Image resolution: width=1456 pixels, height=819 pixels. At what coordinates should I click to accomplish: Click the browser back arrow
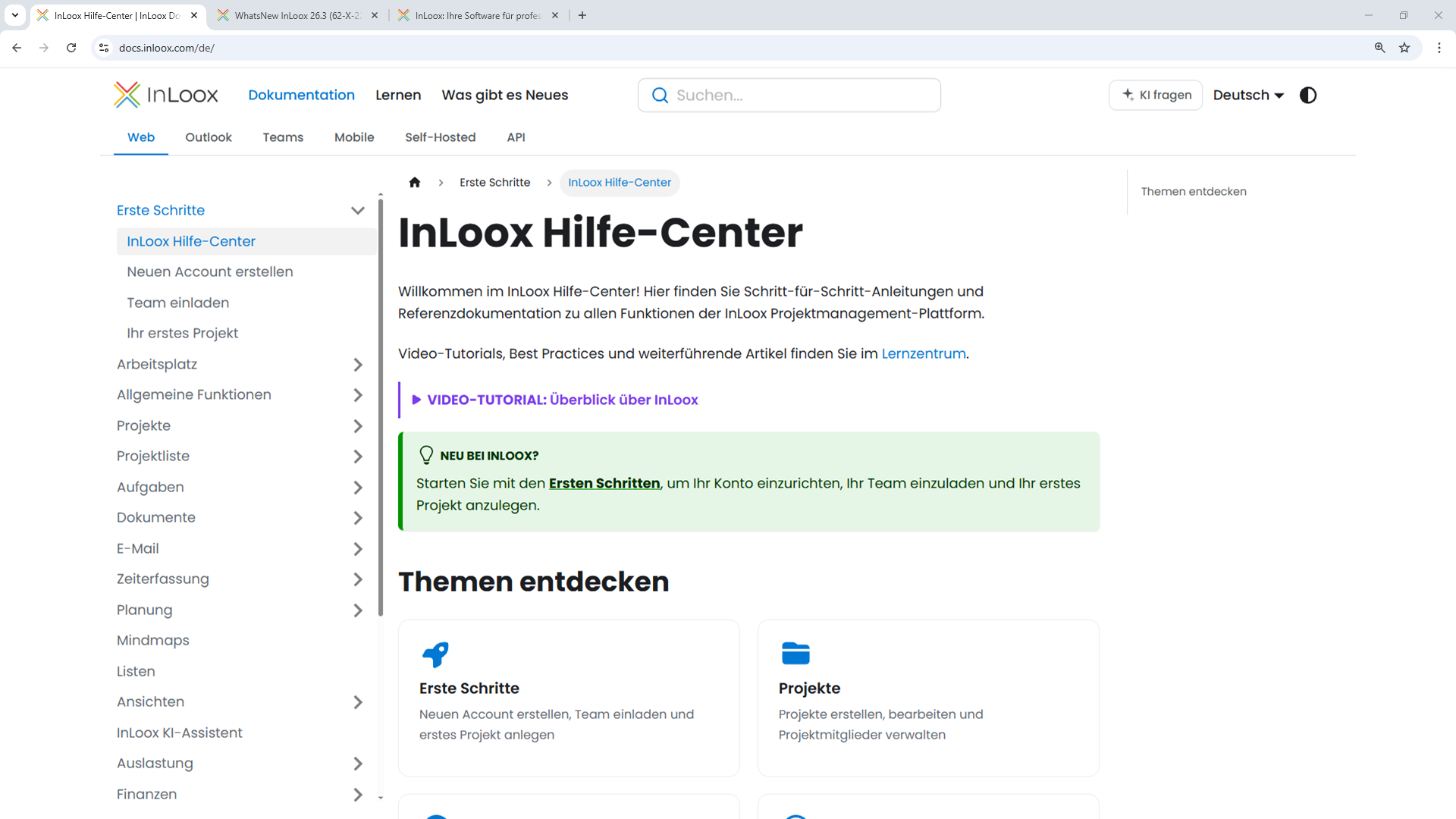tap(17, 48)
